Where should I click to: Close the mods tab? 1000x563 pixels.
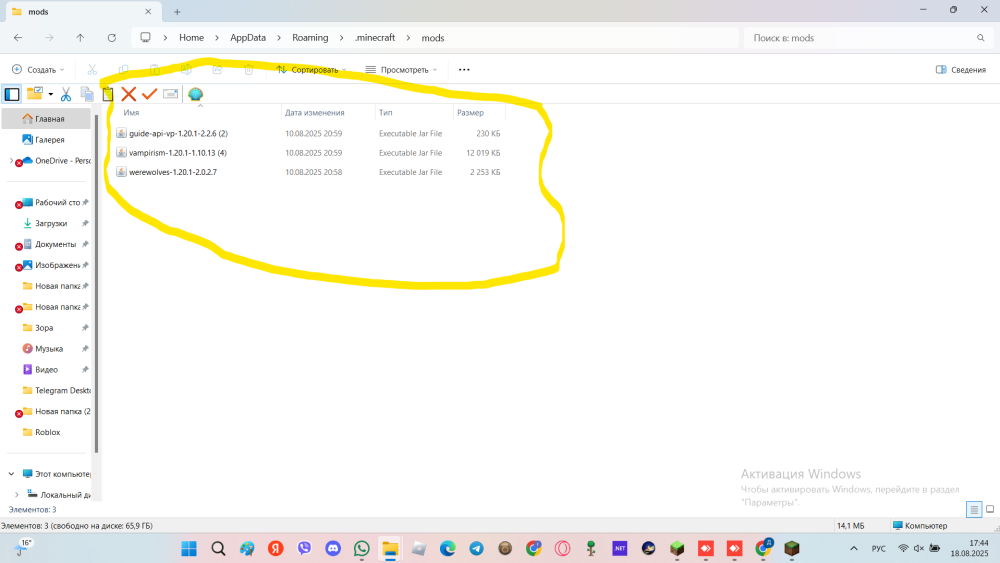[148, 11]
